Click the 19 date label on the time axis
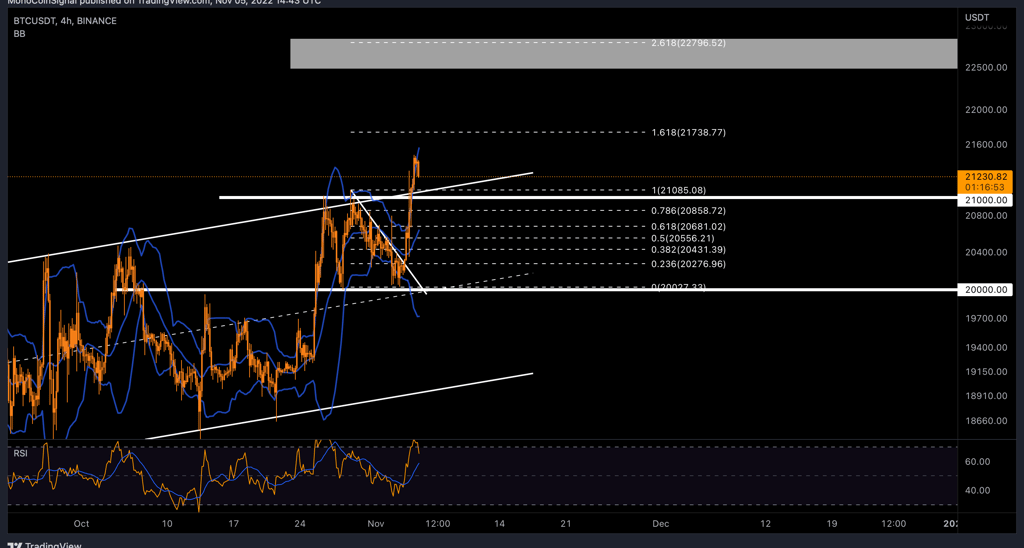 click(831, 523)
